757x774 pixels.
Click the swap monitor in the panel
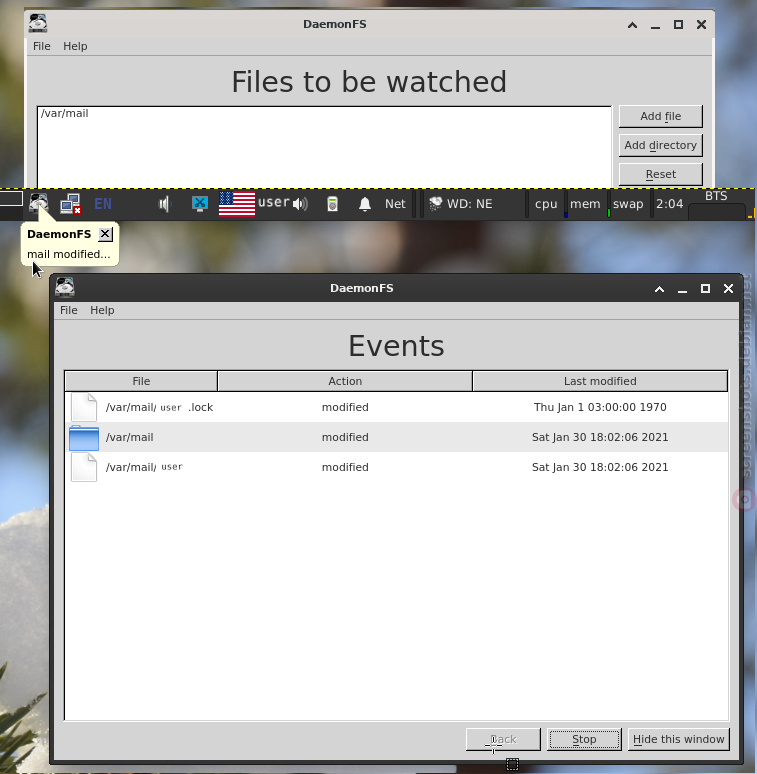pyautogui.click(x=628, y=204)
